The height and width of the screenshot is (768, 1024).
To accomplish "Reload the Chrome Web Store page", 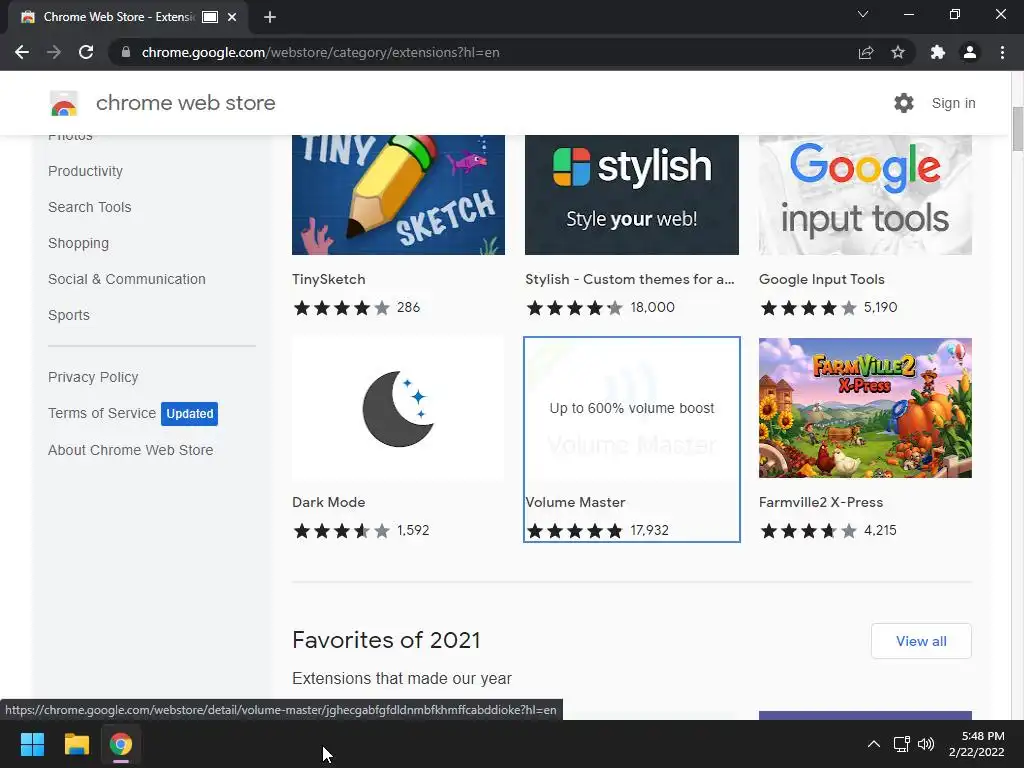I will (86, 52).
